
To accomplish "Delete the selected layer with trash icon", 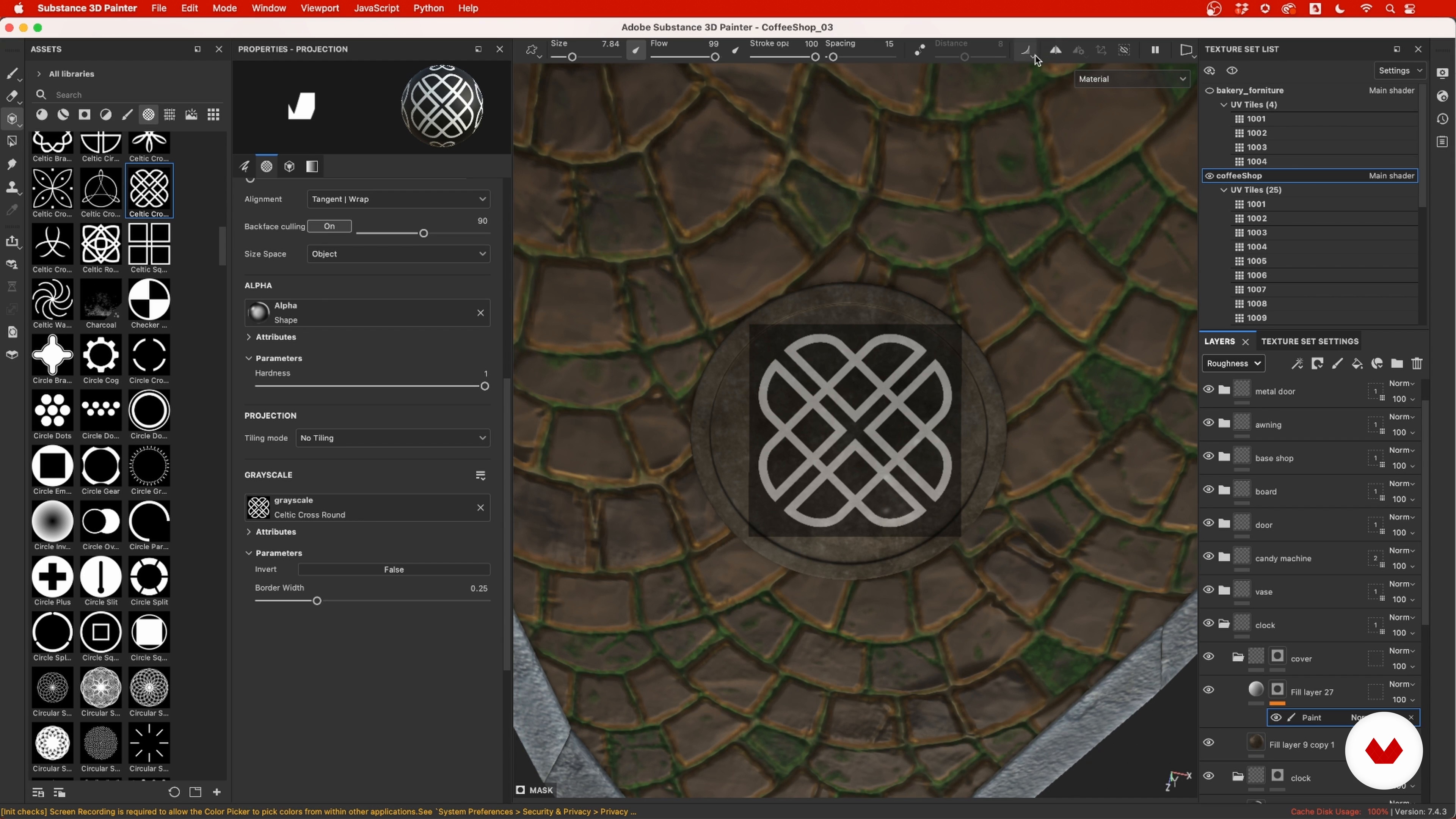I will (x=1417, y=364).
